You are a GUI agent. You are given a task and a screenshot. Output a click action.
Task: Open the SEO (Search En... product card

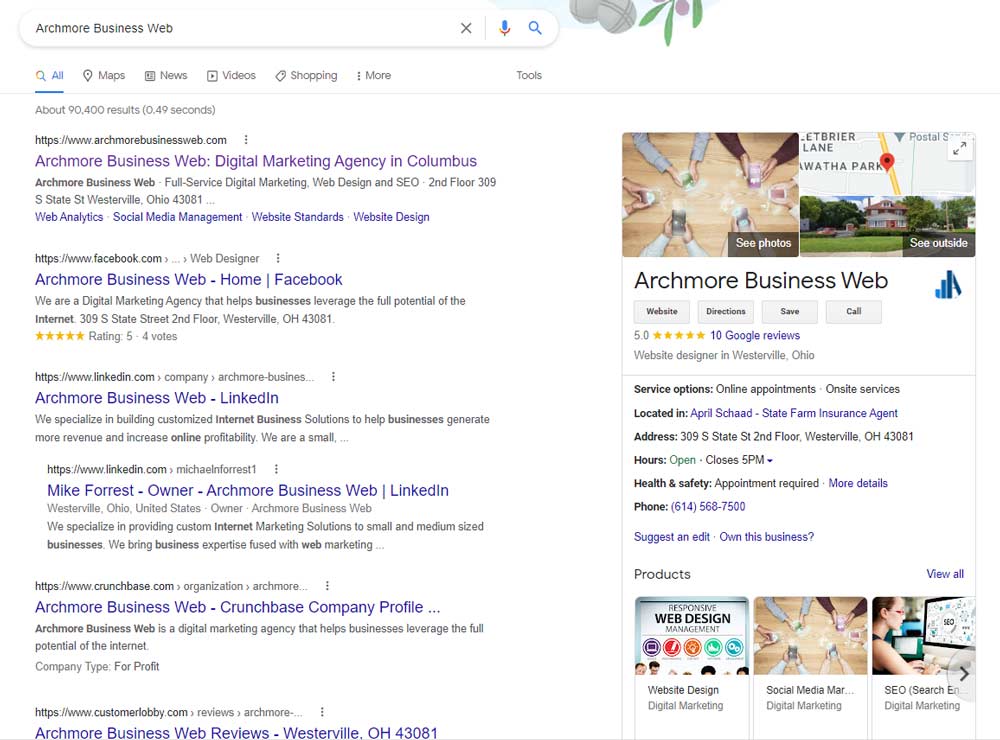pos(923,667)
